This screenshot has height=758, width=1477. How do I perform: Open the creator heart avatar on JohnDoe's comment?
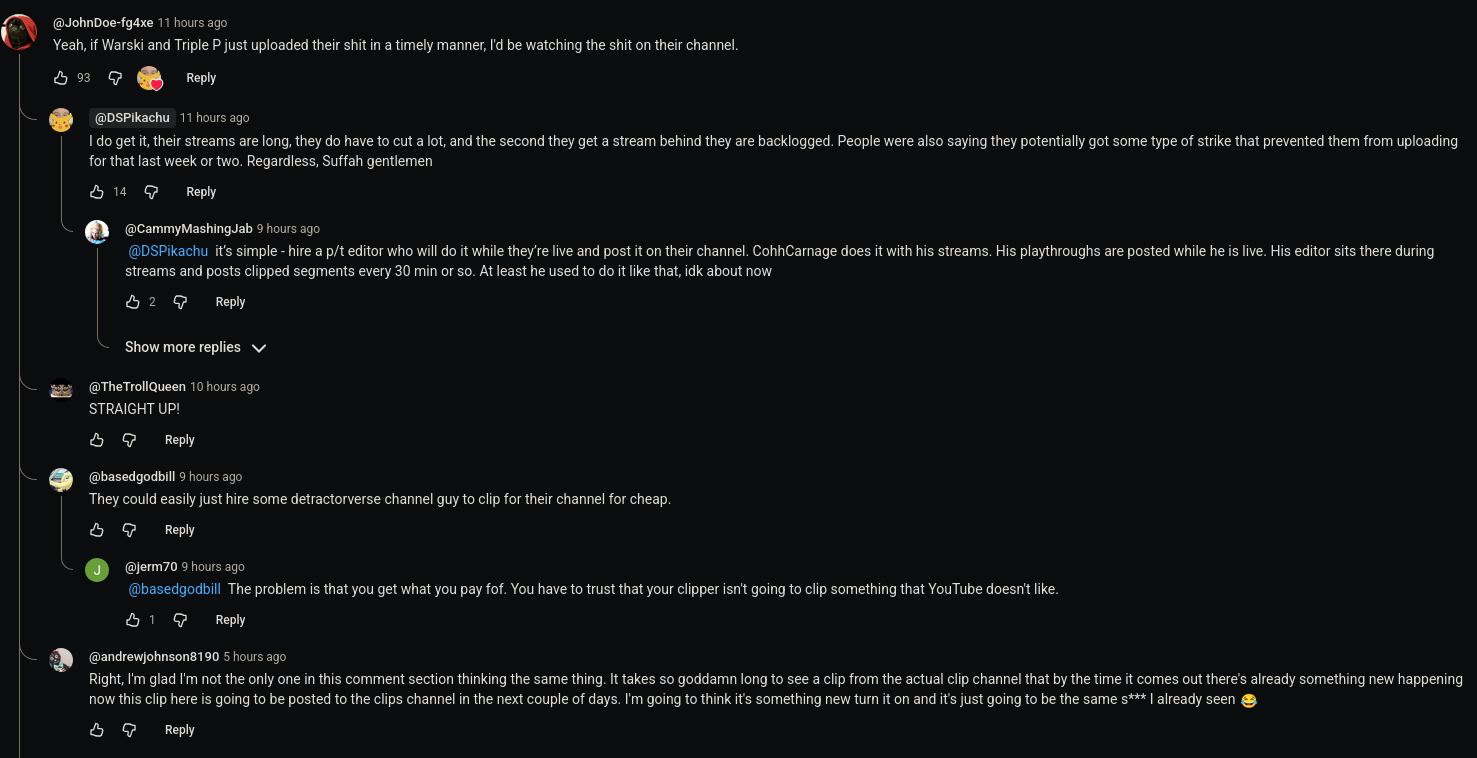click(150, 78)
